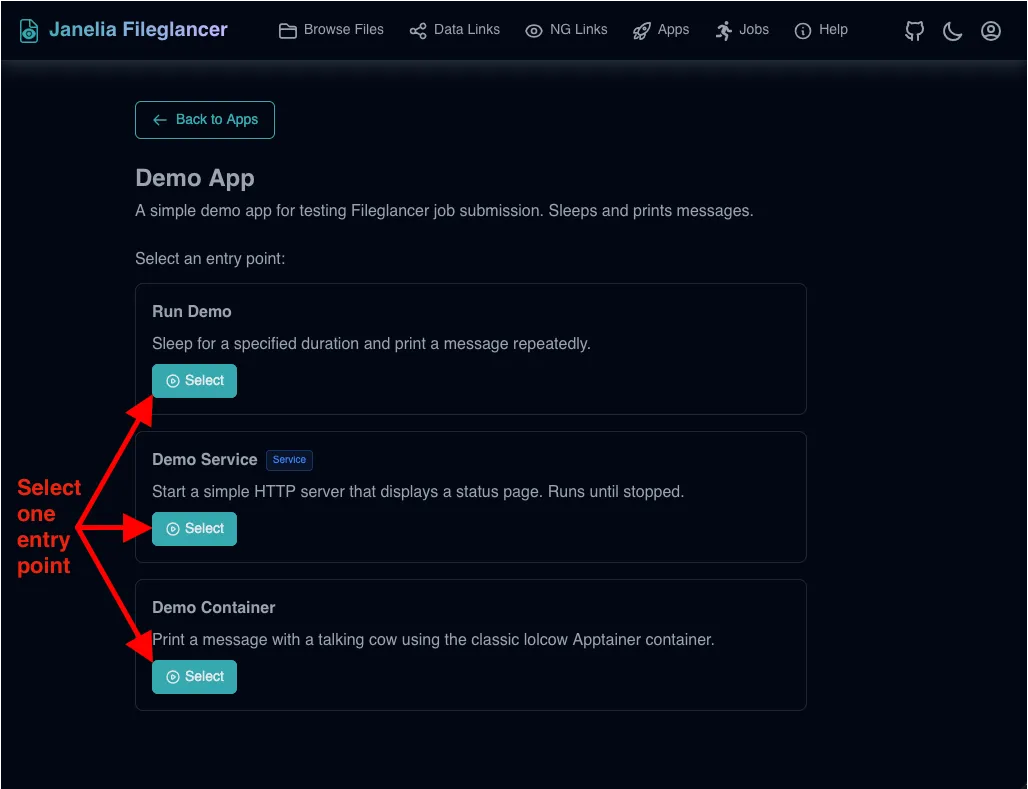Click the share icon for Data Links
This screenshot has width=1028, height=789.
point(418,31)
